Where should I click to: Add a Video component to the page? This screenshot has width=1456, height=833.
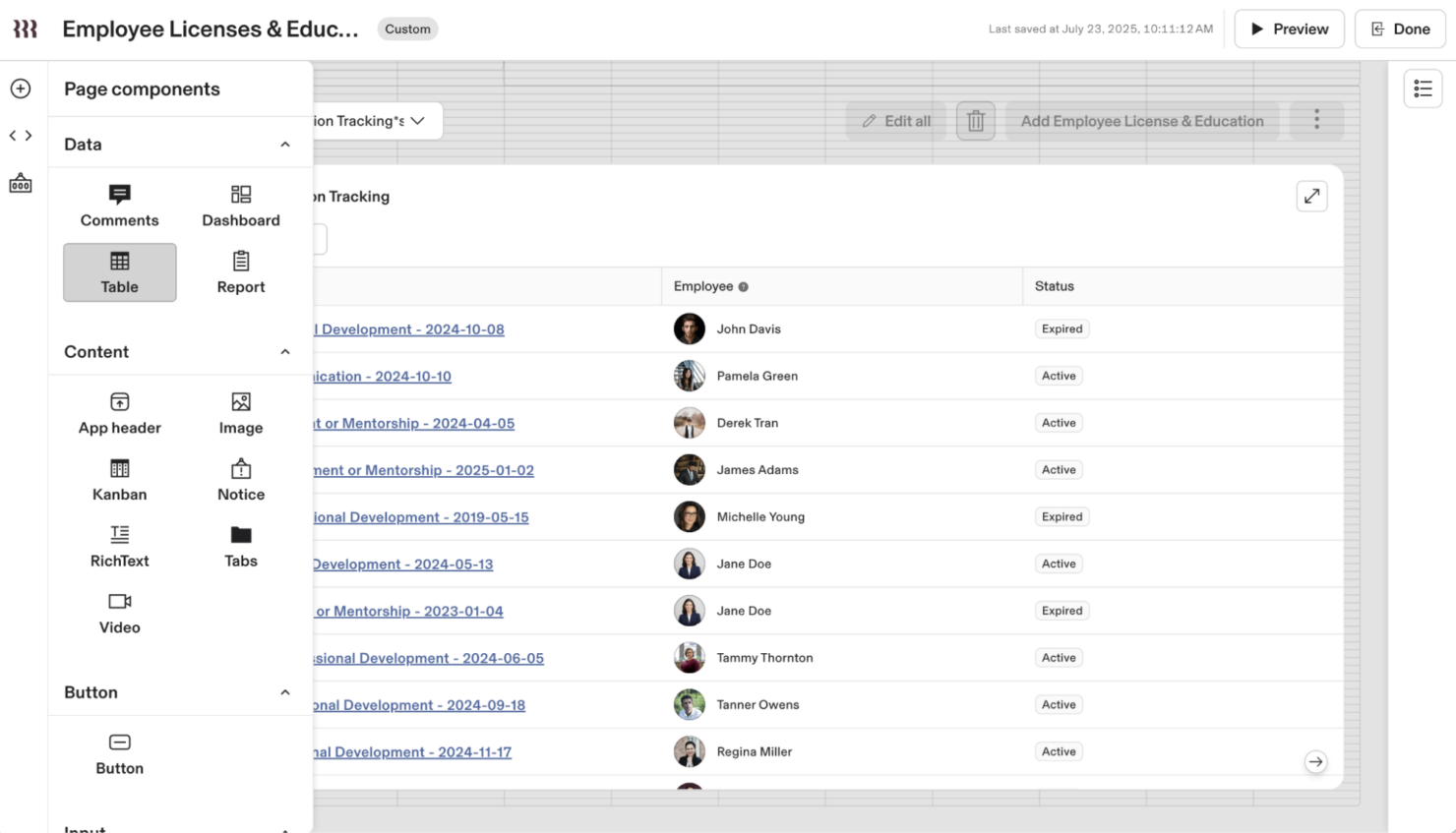tap(119, 613)
